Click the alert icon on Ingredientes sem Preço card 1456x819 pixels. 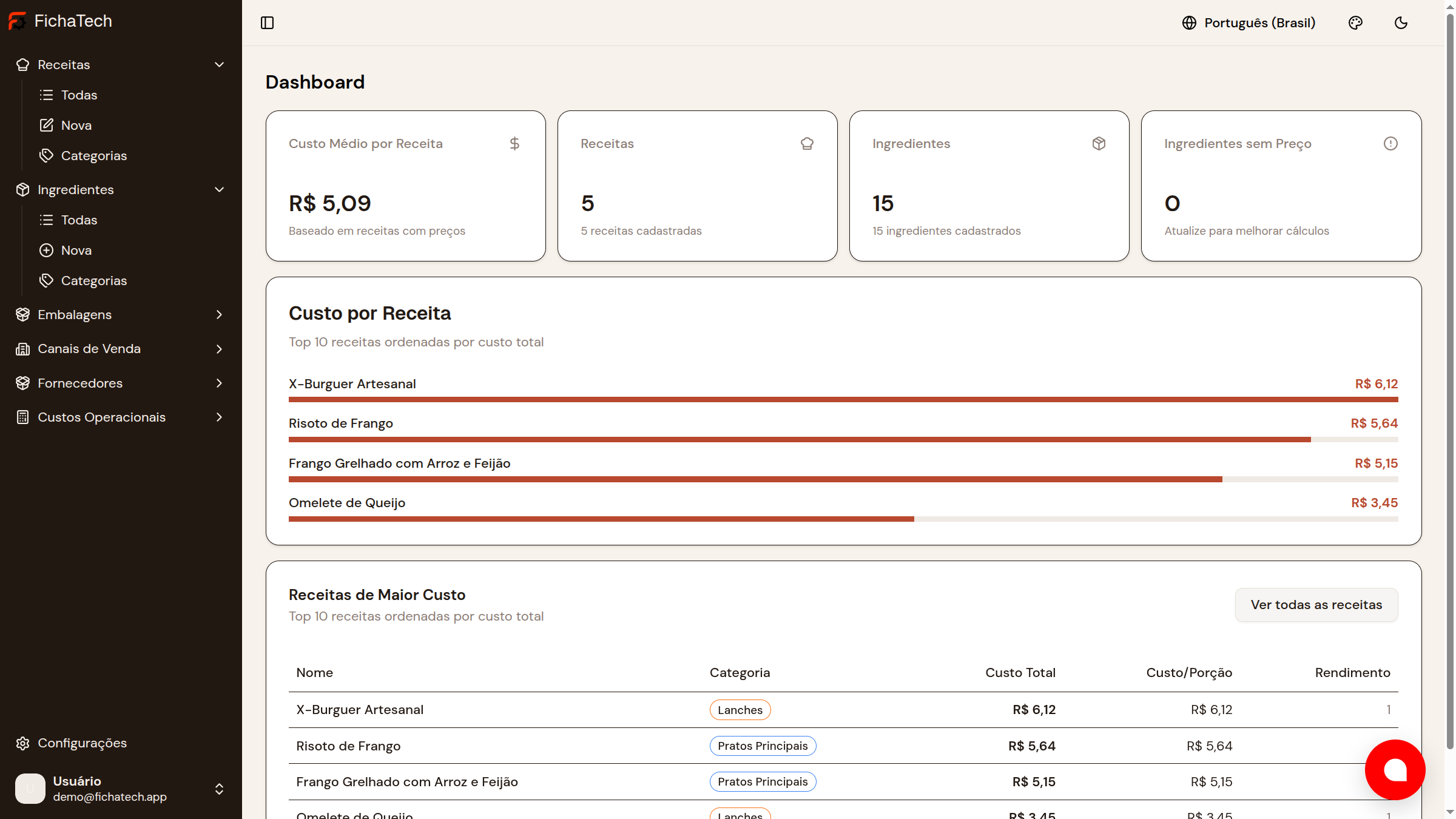point(1390,144)
